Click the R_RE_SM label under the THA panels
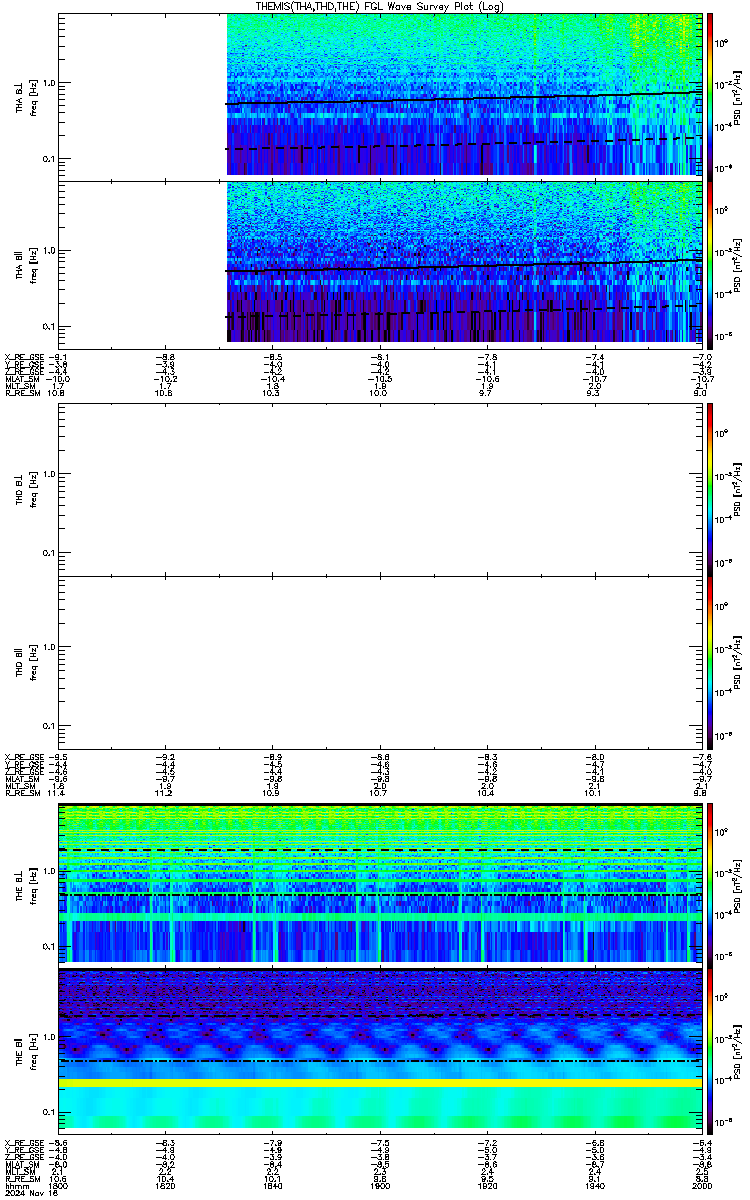Viewport: 750px width, 1200px height. click(x=22, y=393)
